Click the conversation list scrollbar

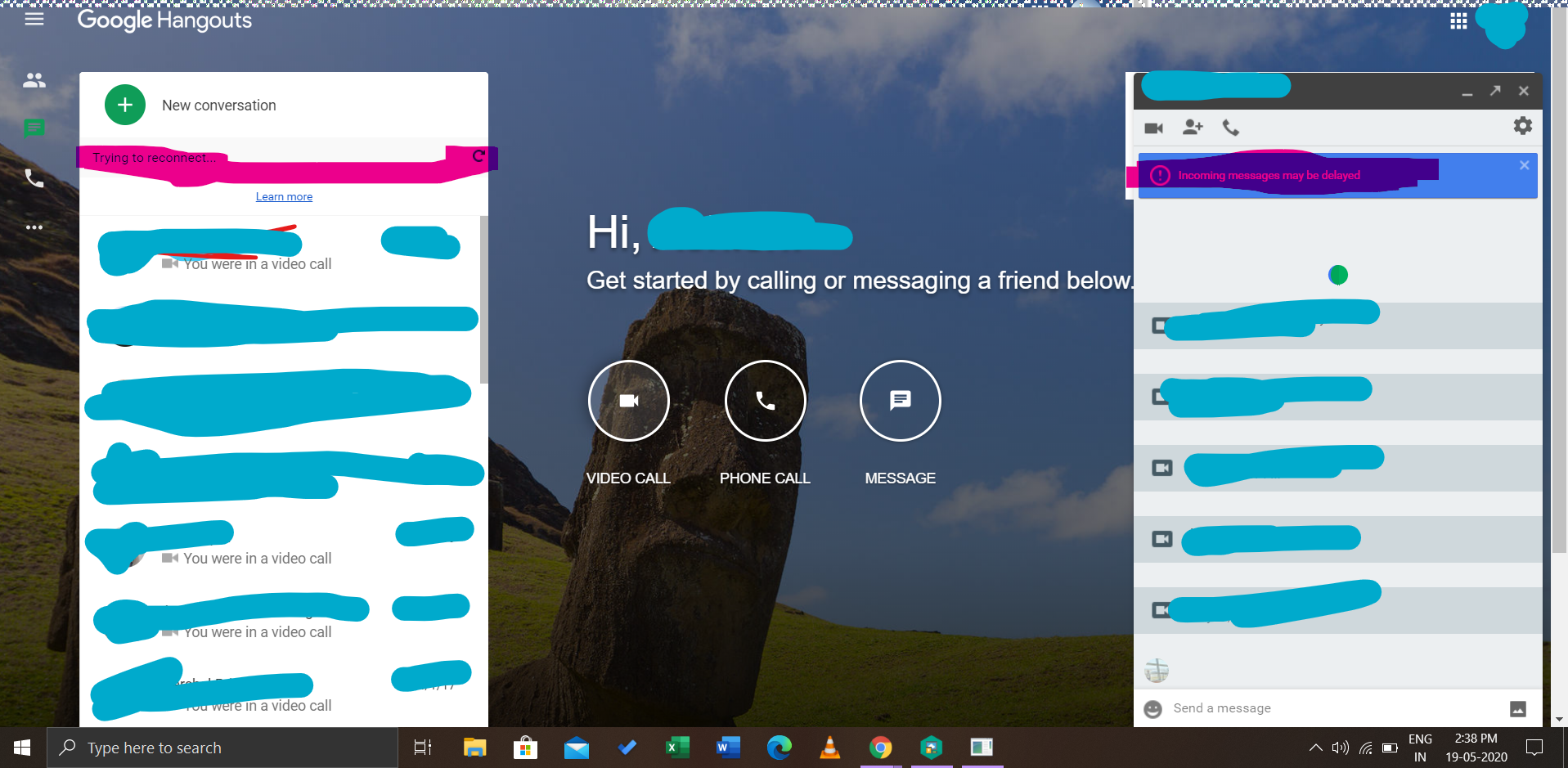(483, 299)
